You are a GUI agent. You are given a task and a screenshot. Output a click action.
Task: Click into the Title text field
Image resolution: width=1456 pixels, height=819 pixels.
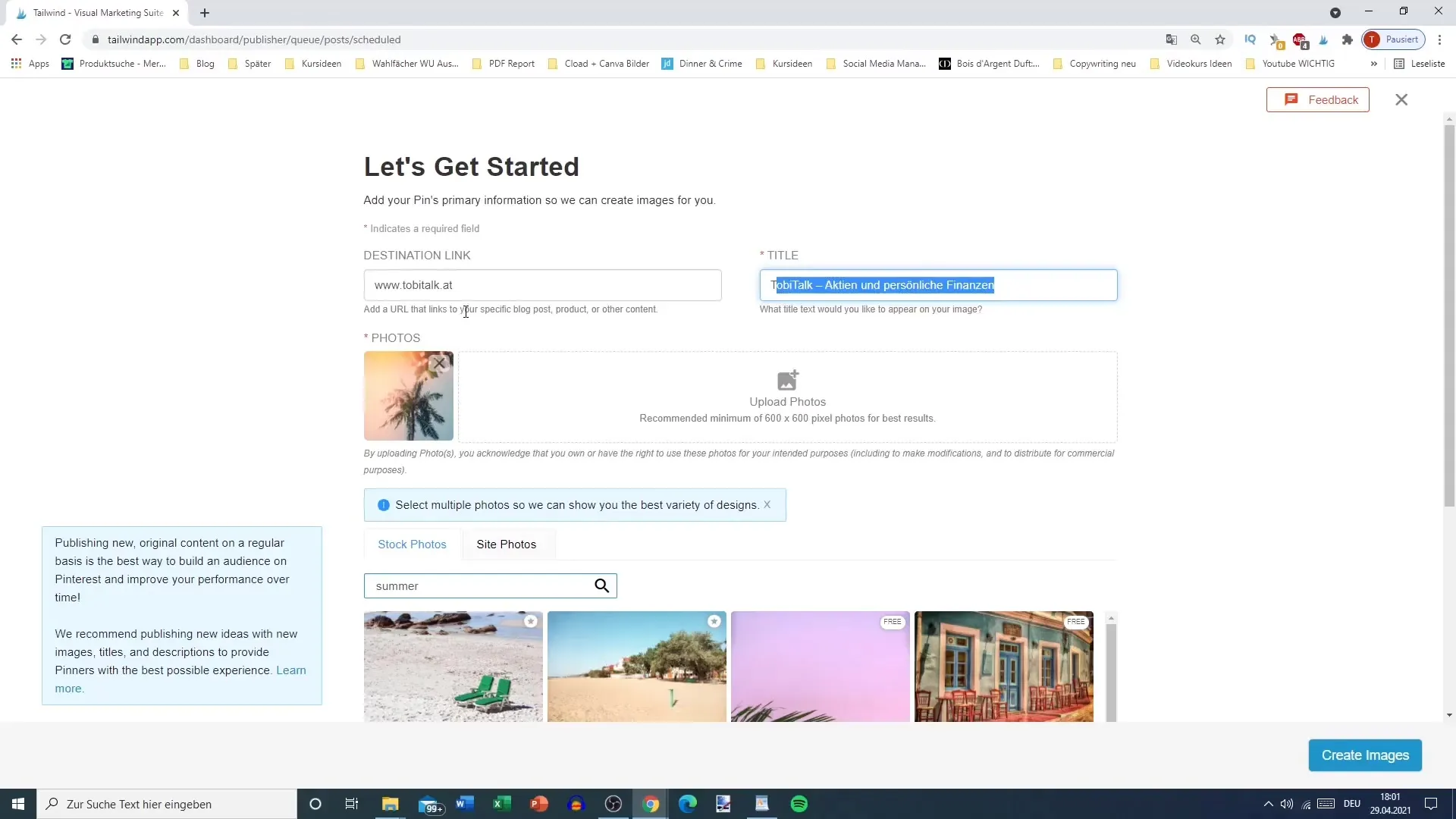938,285
